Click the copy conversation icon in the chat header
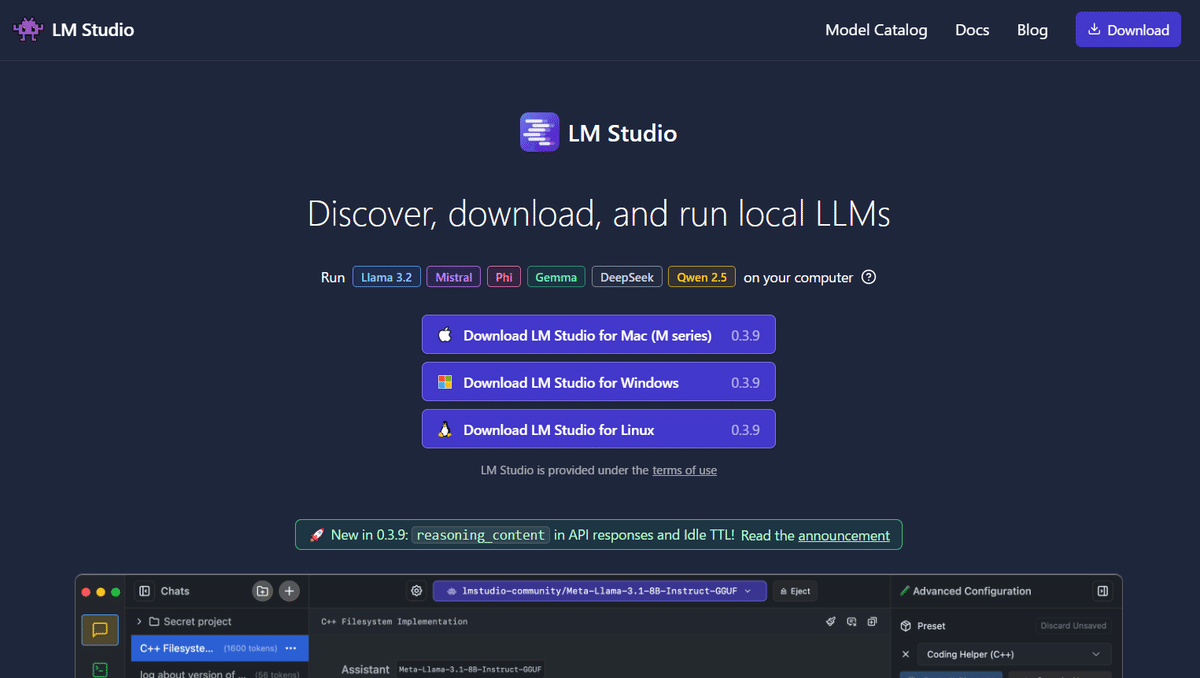Screen dimensions: 1200x678 click(x=871, y=621)
